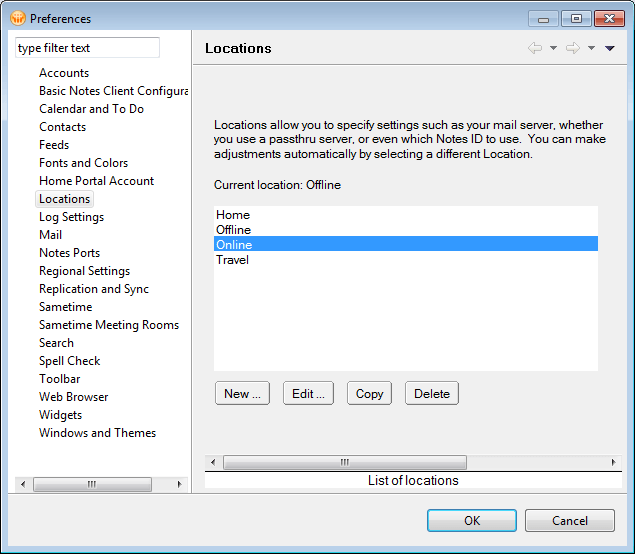Click right scroll arrow of preferences tree

coord(180,484)
